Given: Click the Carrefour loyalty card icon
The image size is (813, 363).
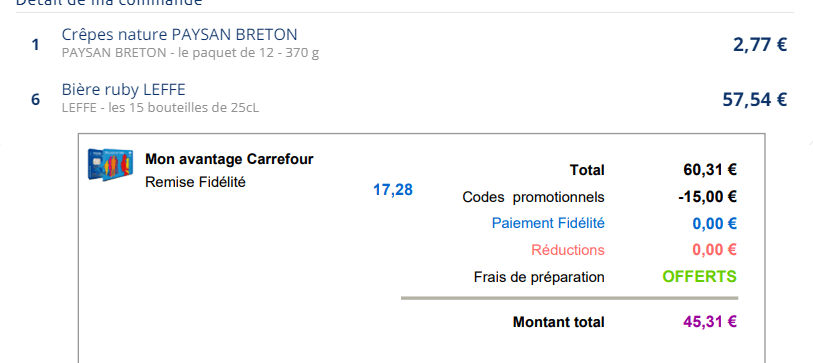Looking at the screenshot, I should tap(110, 165).
